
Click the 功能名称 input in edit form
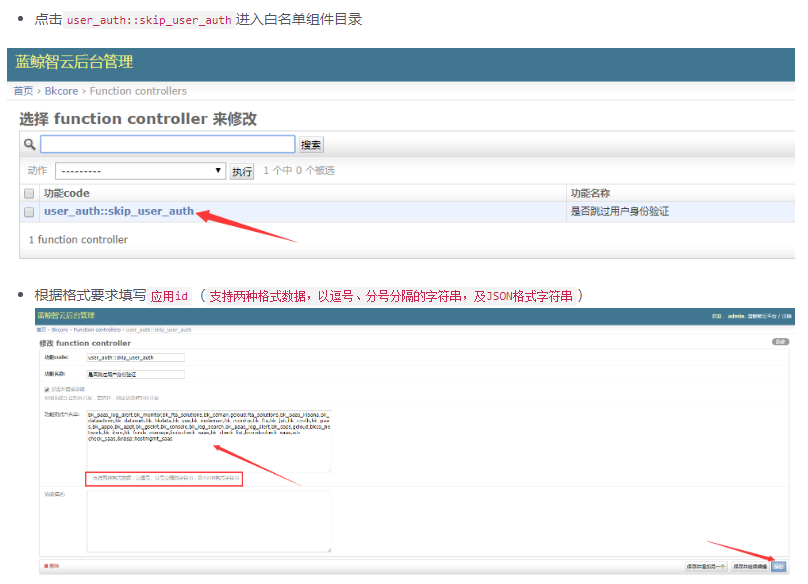[x=136, y=374]
